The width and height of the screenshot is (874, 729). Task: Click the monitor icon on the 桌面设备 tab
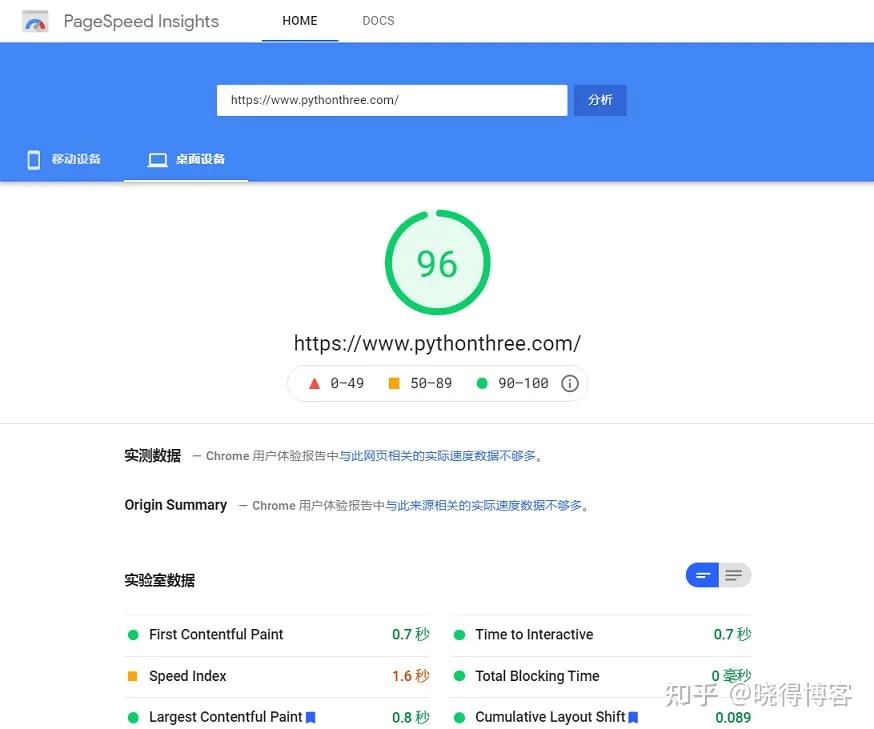(x=156, y=159)
